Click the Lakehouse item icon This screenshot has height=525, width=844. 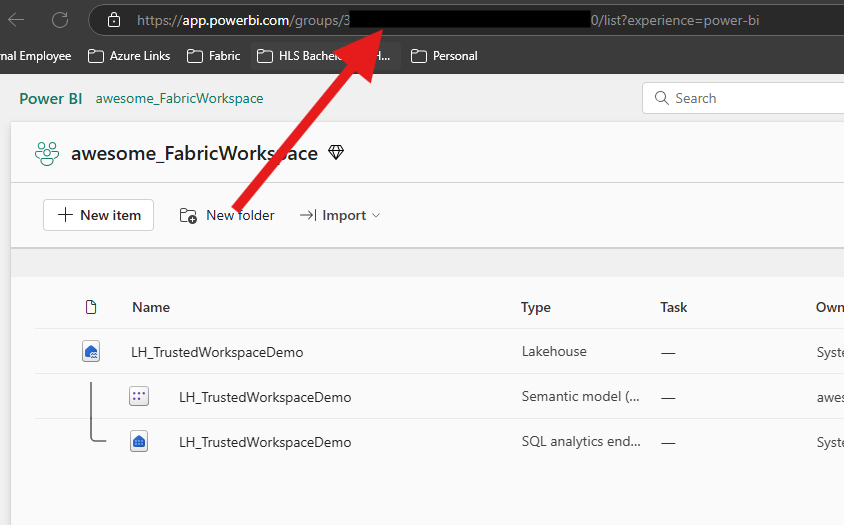tap(91, 352)
